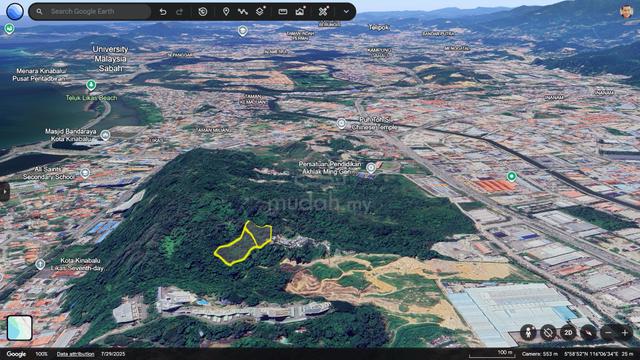Select Teluk Likas Beach green marker
This screenshot has width=640, height=360.
coord(91,85)
